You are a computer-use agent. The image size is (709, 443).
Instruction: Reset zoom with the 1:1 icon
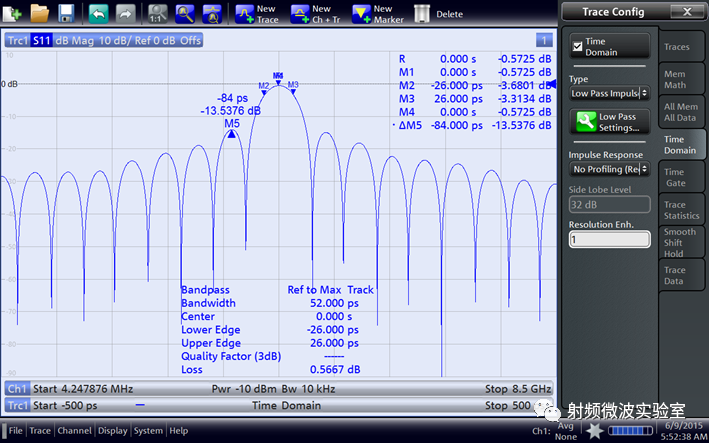[158, 14]
